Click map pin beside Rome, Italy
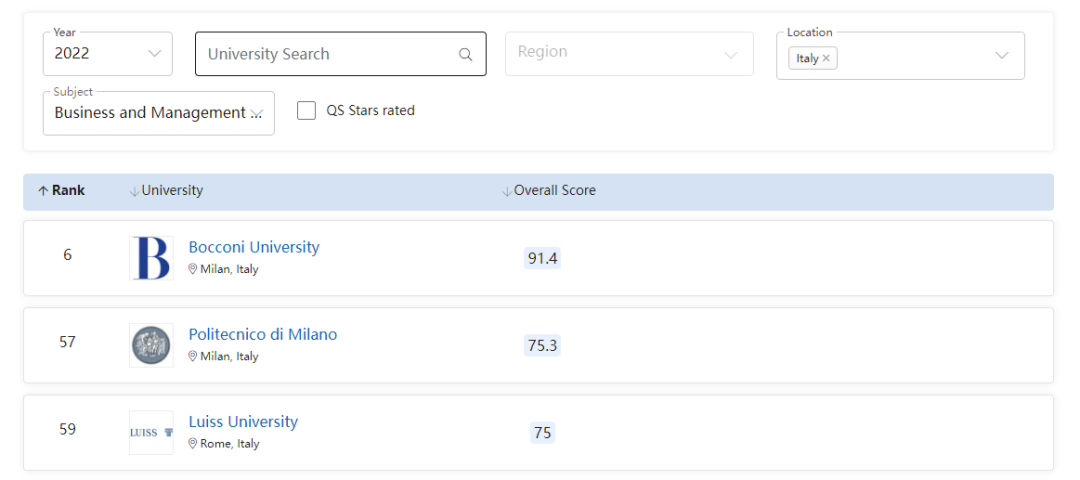The height and width of the screenshot is (480, 1080). point(193,444)
